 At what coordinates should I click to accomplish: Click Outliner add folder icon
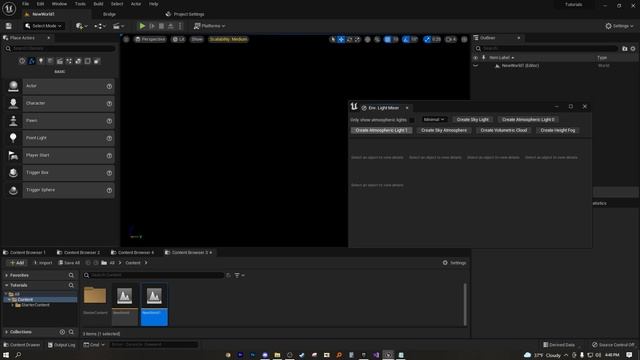(x=624, y=49)
